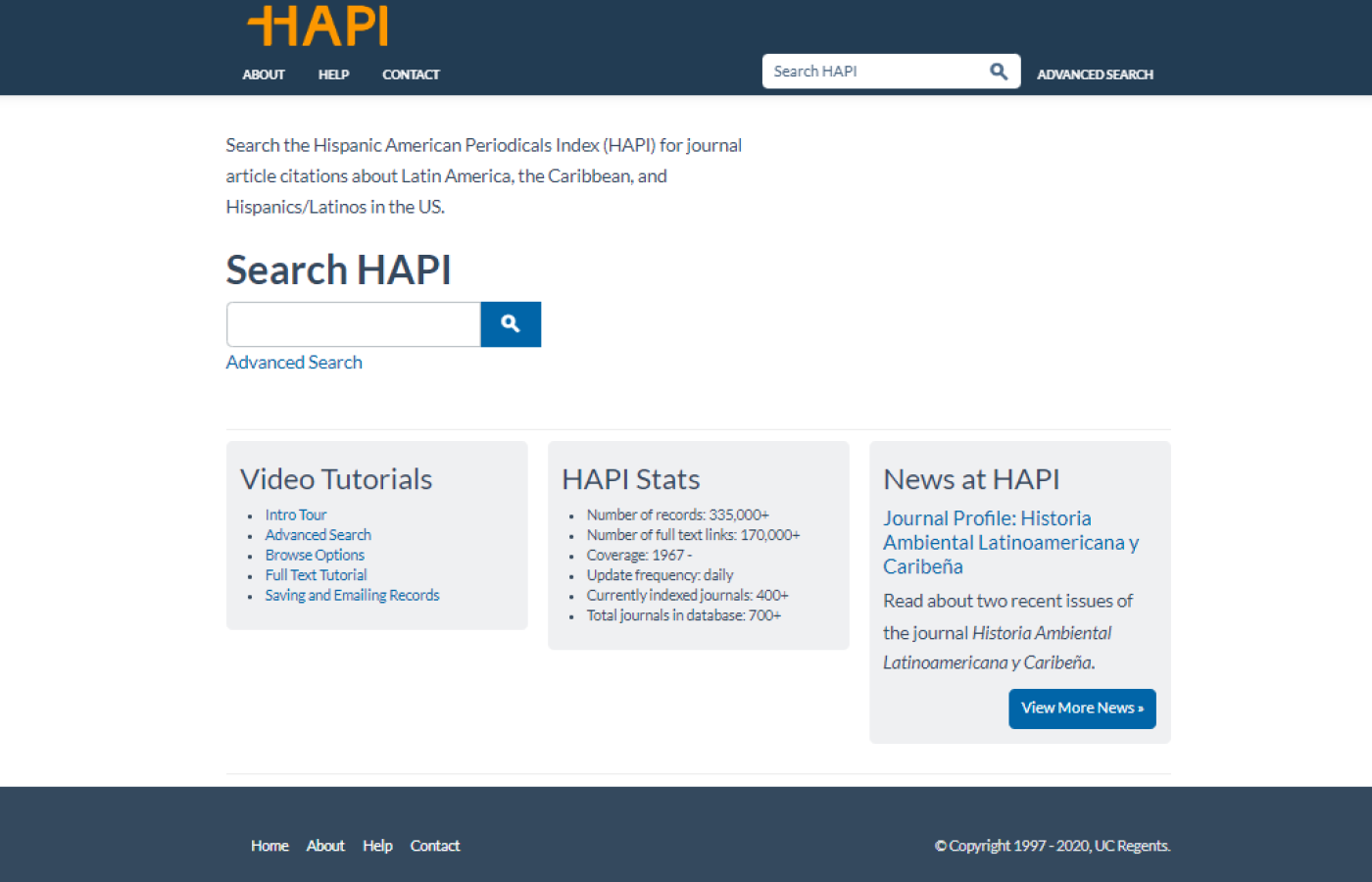Click the 'Update frequency: daily' stat
This screenshot has width=1372, height=882.
click(x=661, y=575)
